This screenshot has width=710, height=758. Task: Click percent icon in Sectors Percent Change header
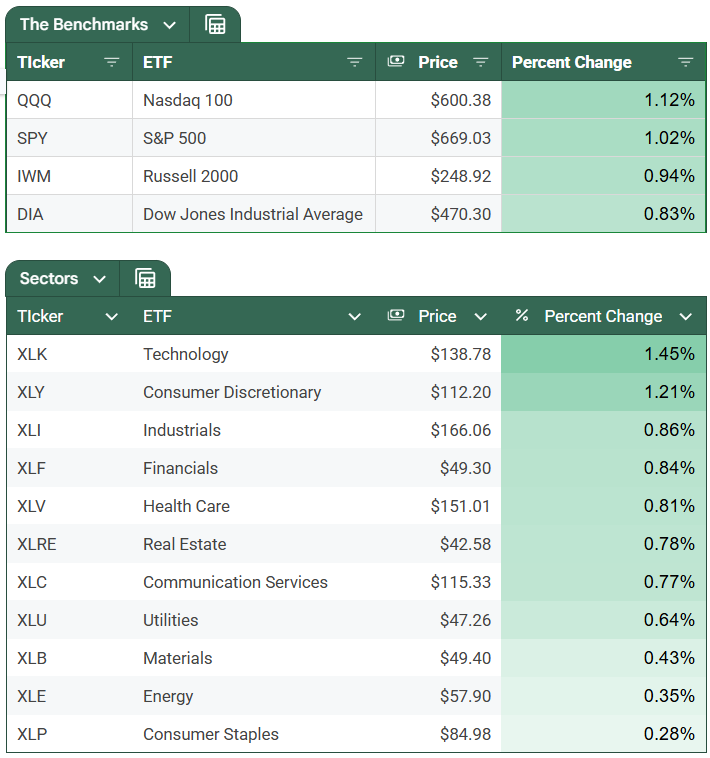point(521,316)
